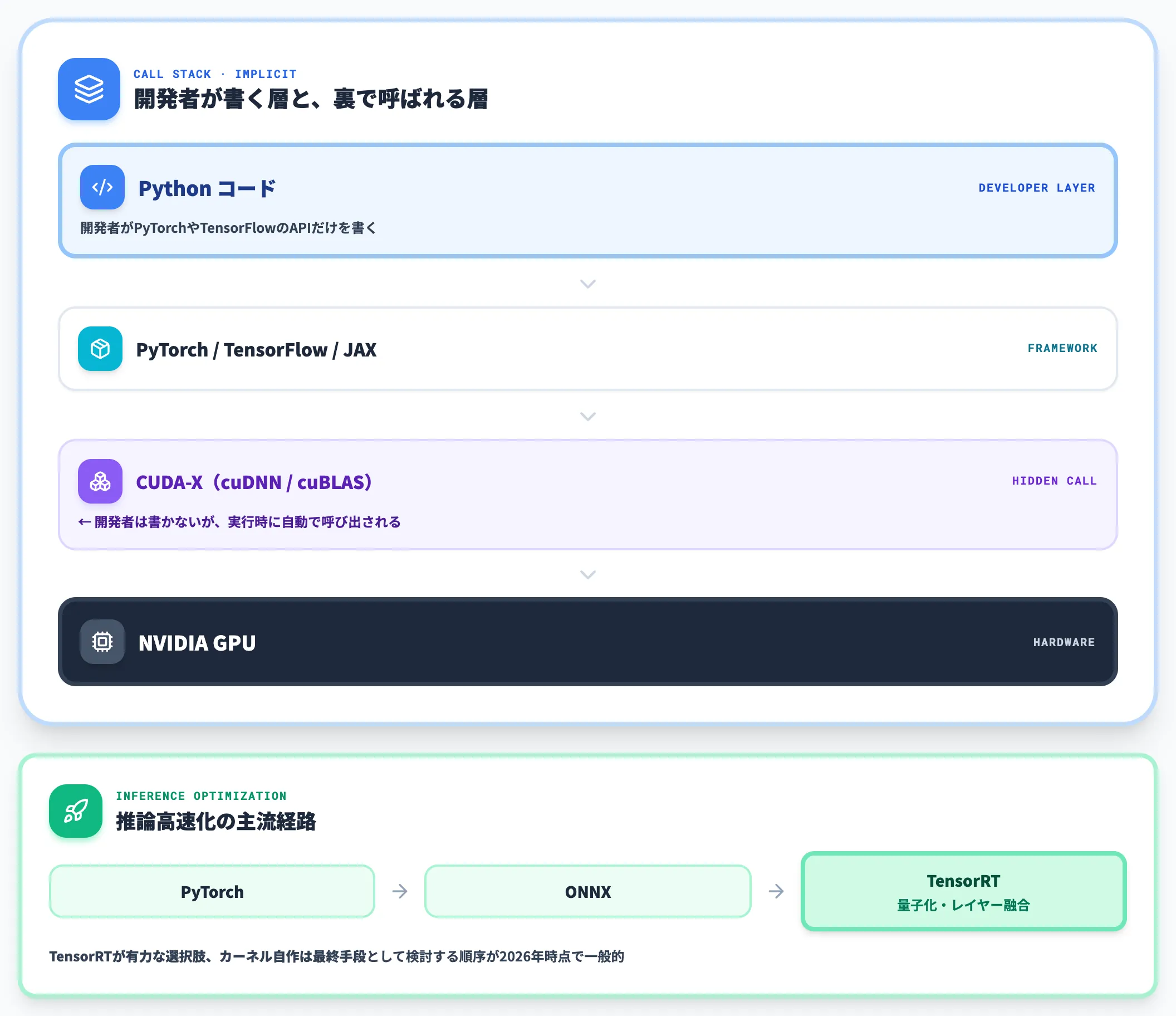This screenshot has height=1016, width=1176.
Task: Click the purple boxes icon beside CUDA-X
Action: click(100, 481)
